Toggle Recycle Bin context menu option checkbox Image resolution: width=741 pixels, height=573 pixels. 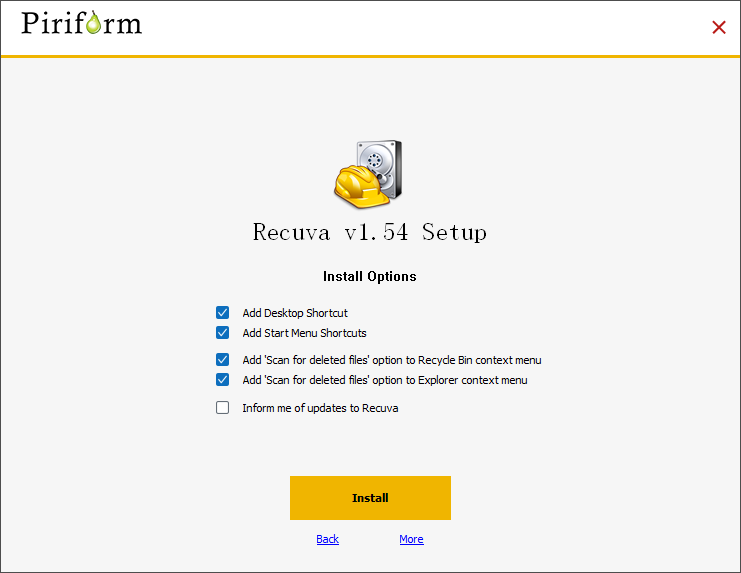223,360
